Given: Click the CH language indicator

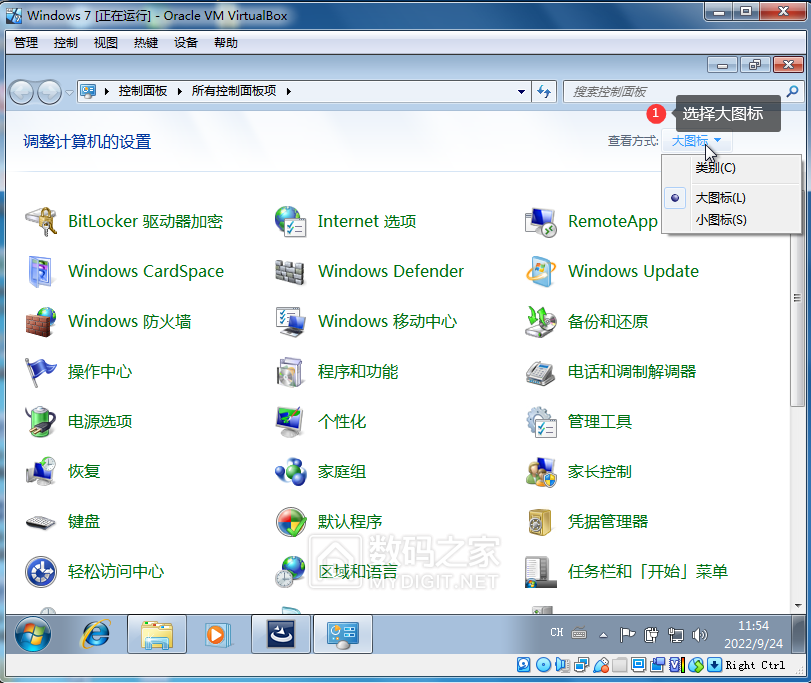Looking at the screenshot, I should click(557, 632).
